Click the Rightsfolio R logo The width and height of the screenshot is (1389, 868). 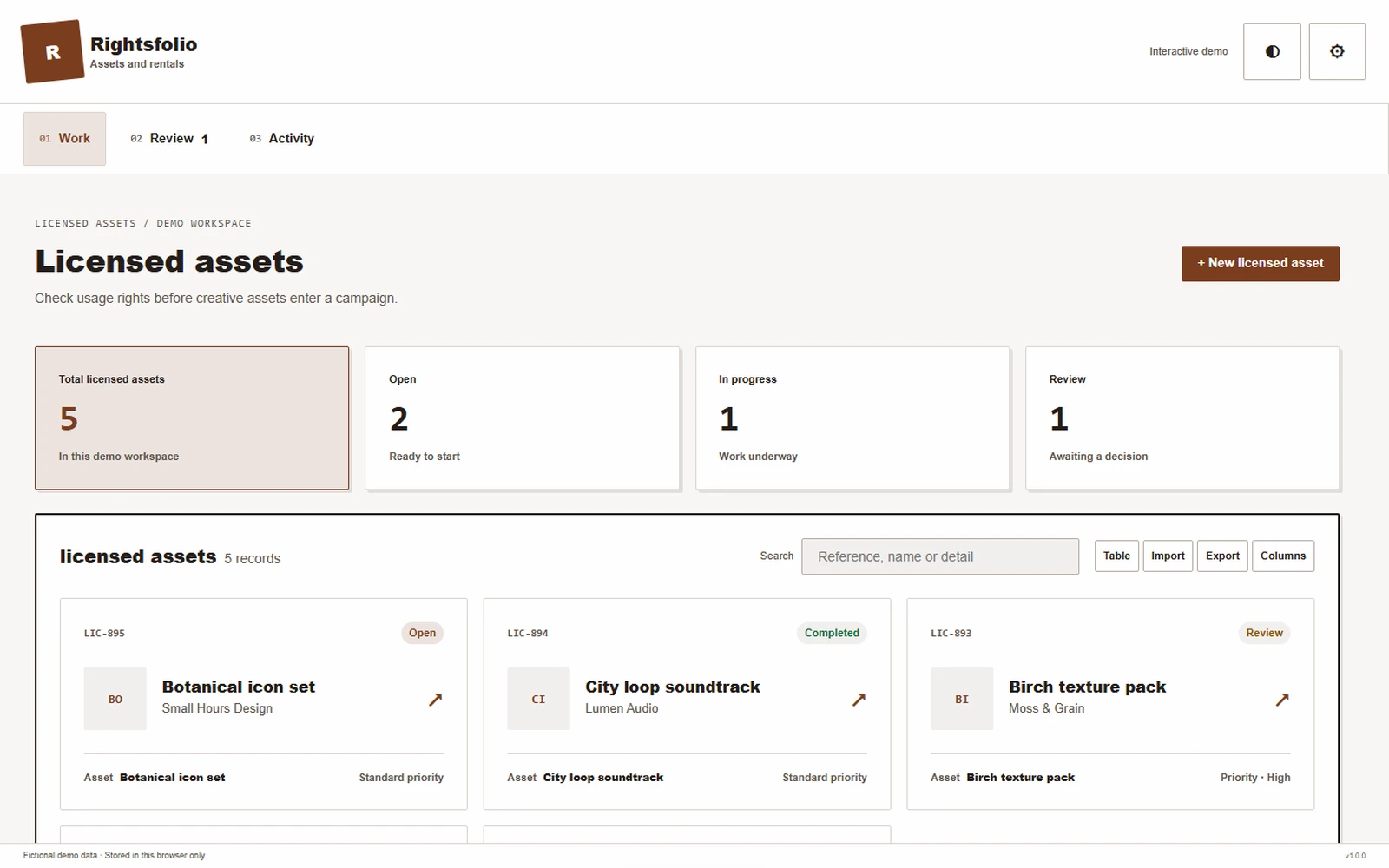click(x=52, y=52)
